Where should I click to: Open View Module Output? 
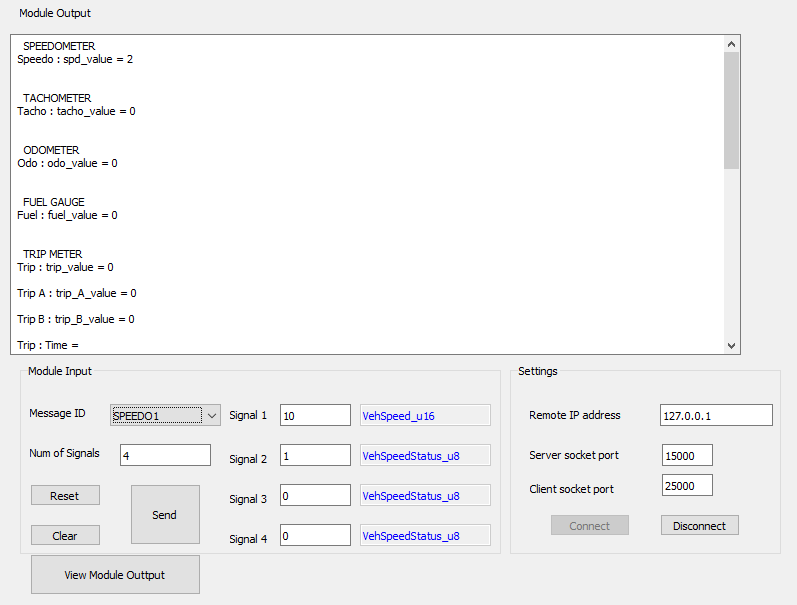pos(115,574)
